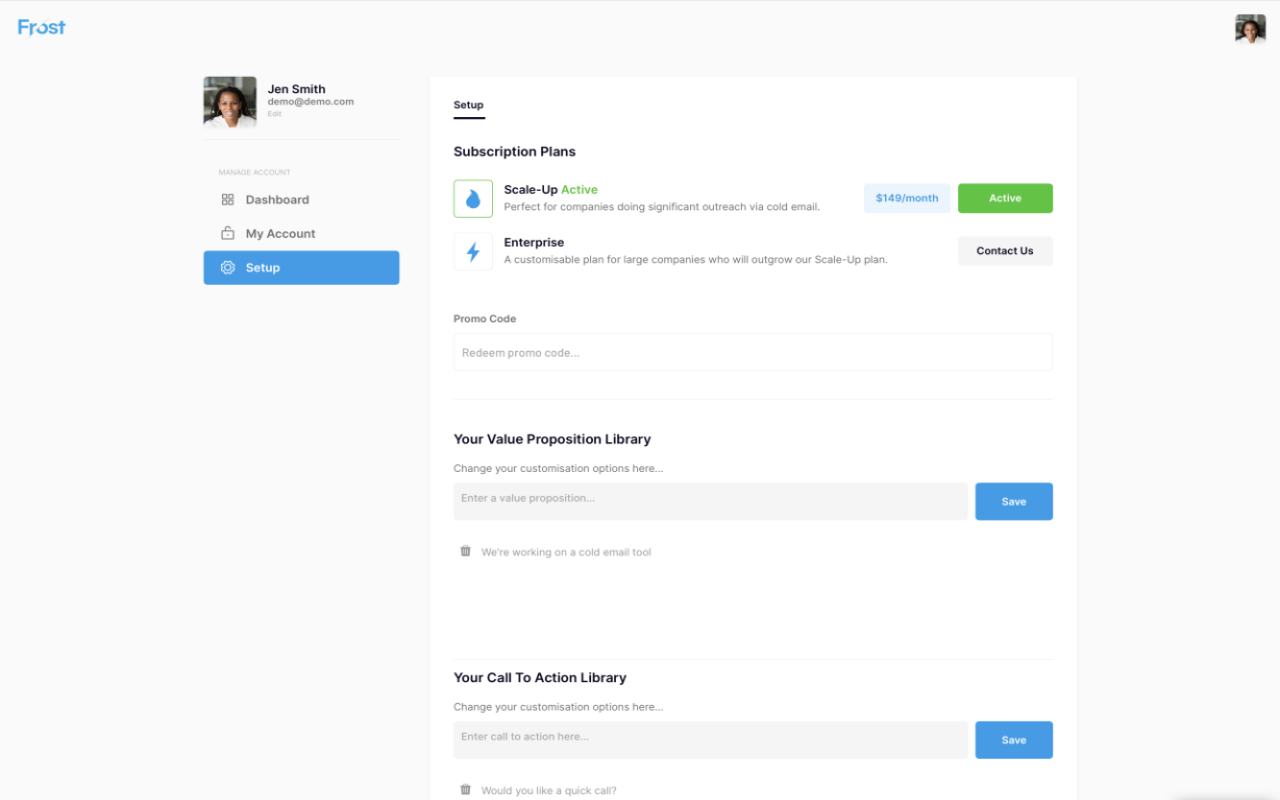
Task: Open the Dashboard menu item
Action: tap(301, 200)
